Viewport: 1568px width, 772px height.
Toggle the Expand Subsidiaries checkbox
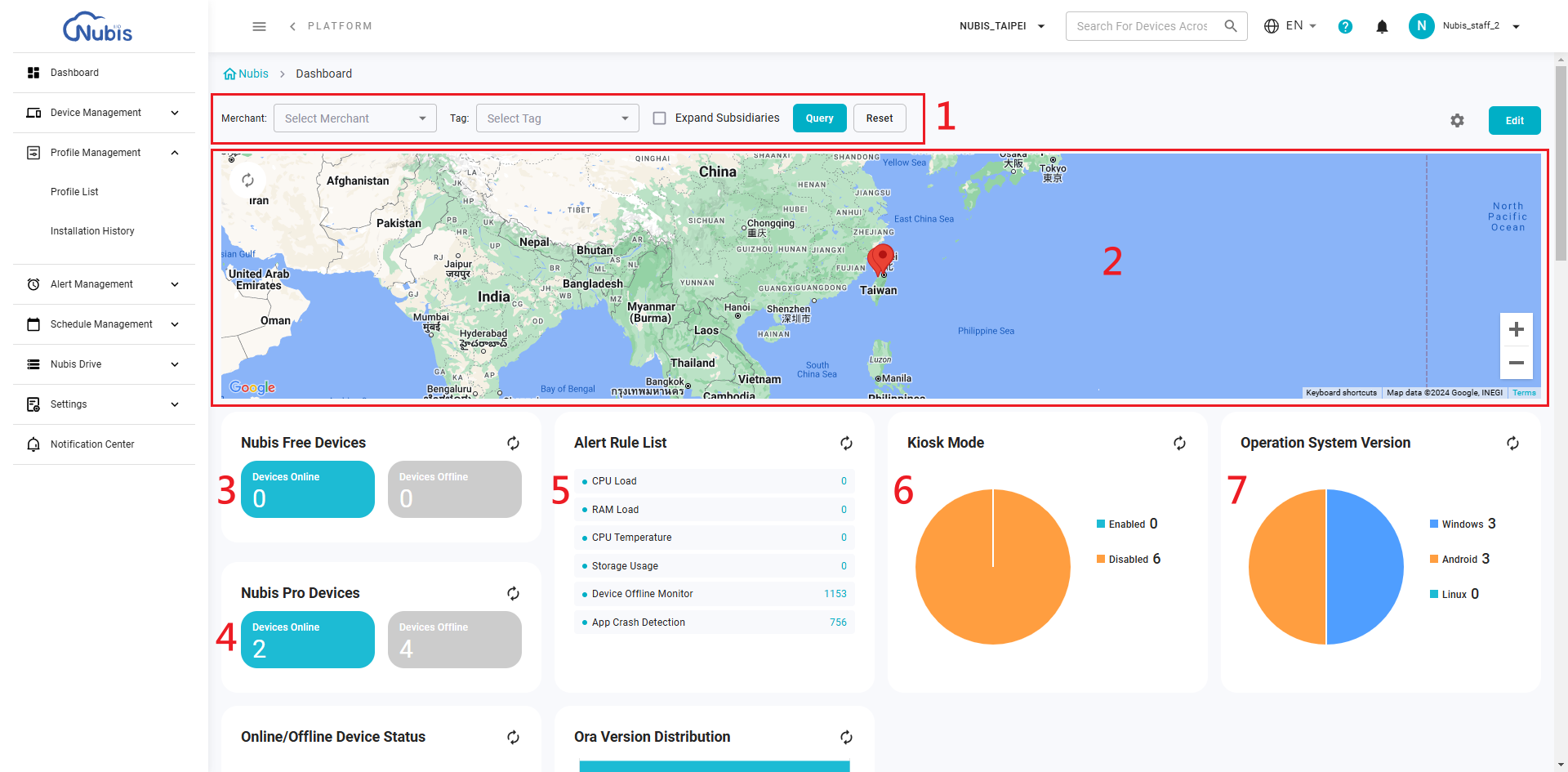659,118
